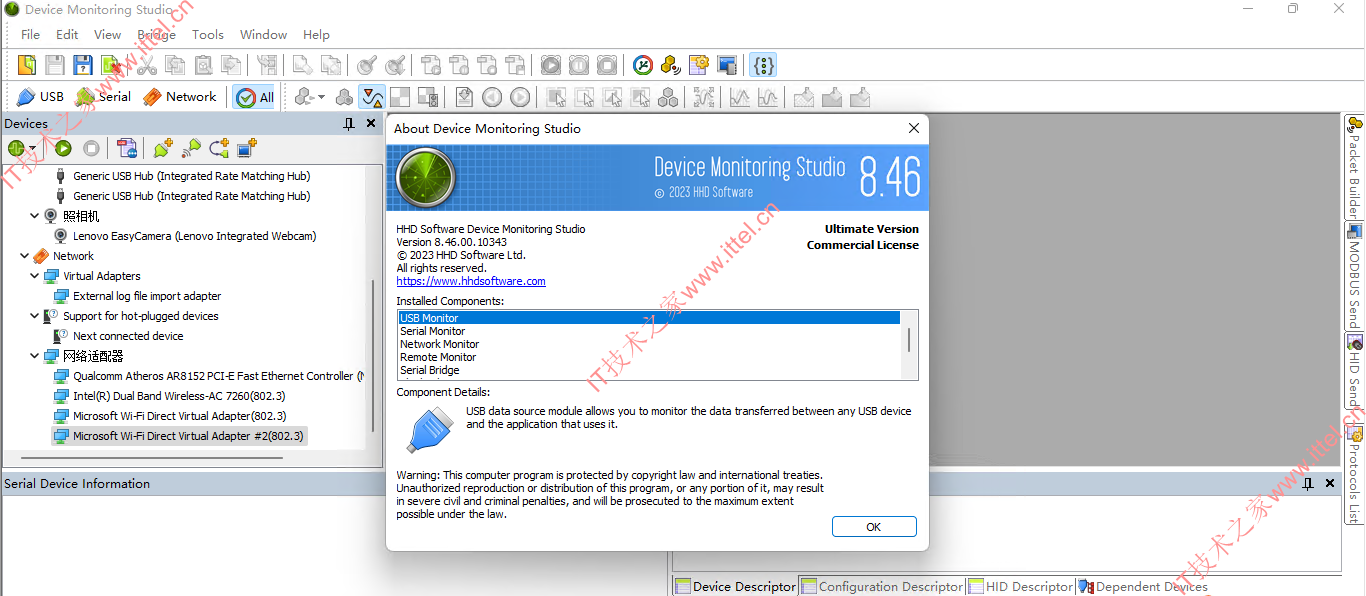Click the checkerboard icon in second toolbar

400,97
